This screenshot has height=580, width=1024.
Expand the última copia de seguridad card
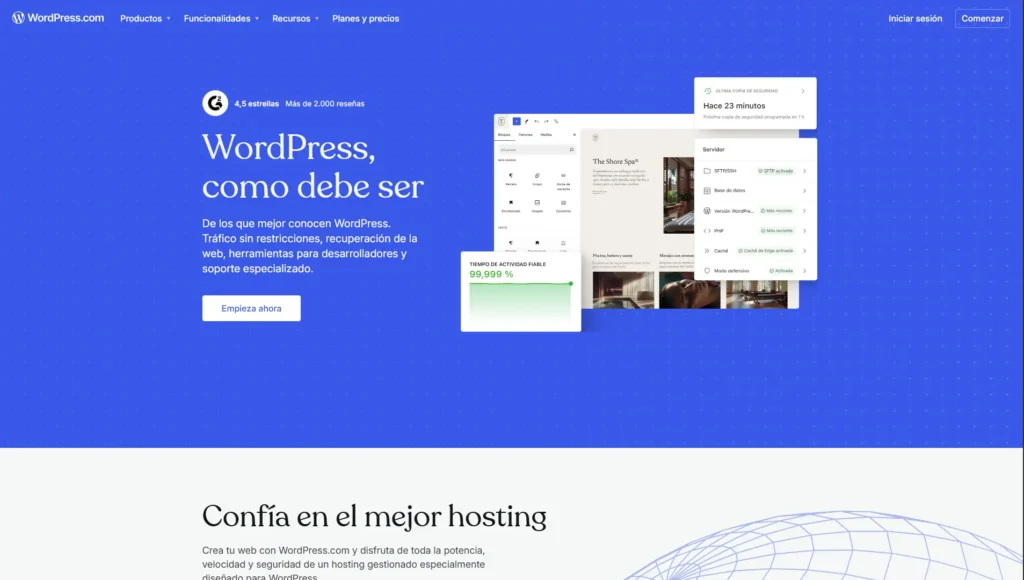click(x=803, y=91)
